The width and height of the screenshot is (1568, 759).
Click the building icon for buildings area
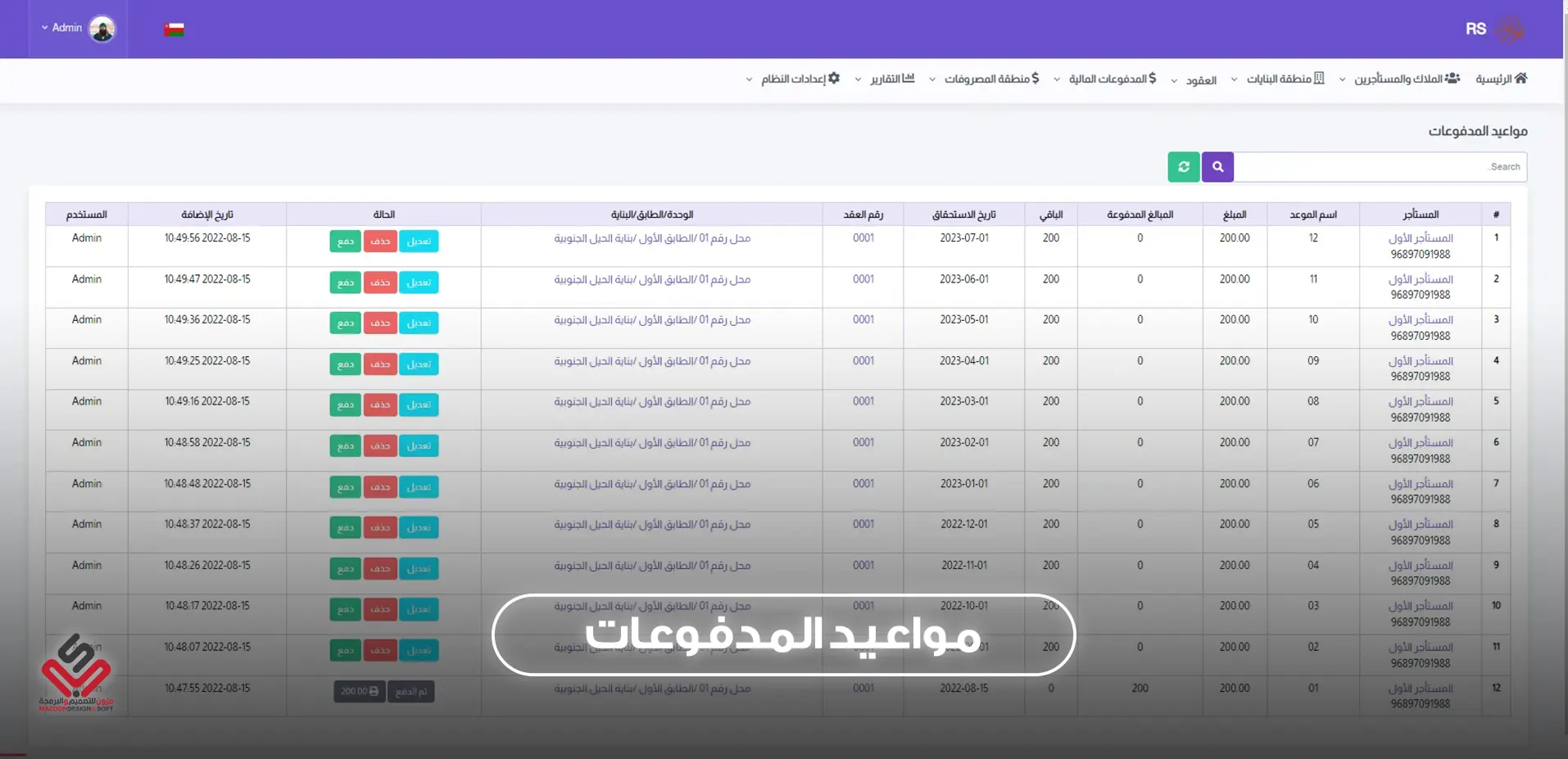(x=1319, y=79)
